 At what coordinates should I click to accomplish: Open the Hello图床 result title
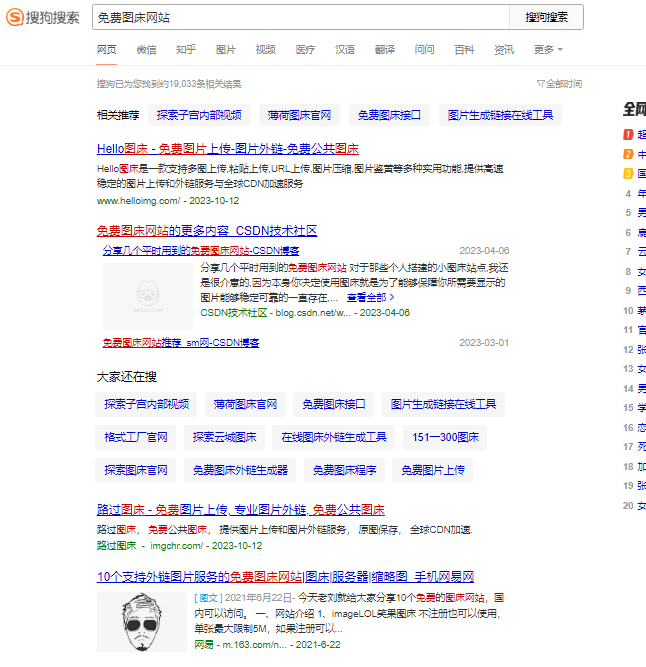pos(228,149)
